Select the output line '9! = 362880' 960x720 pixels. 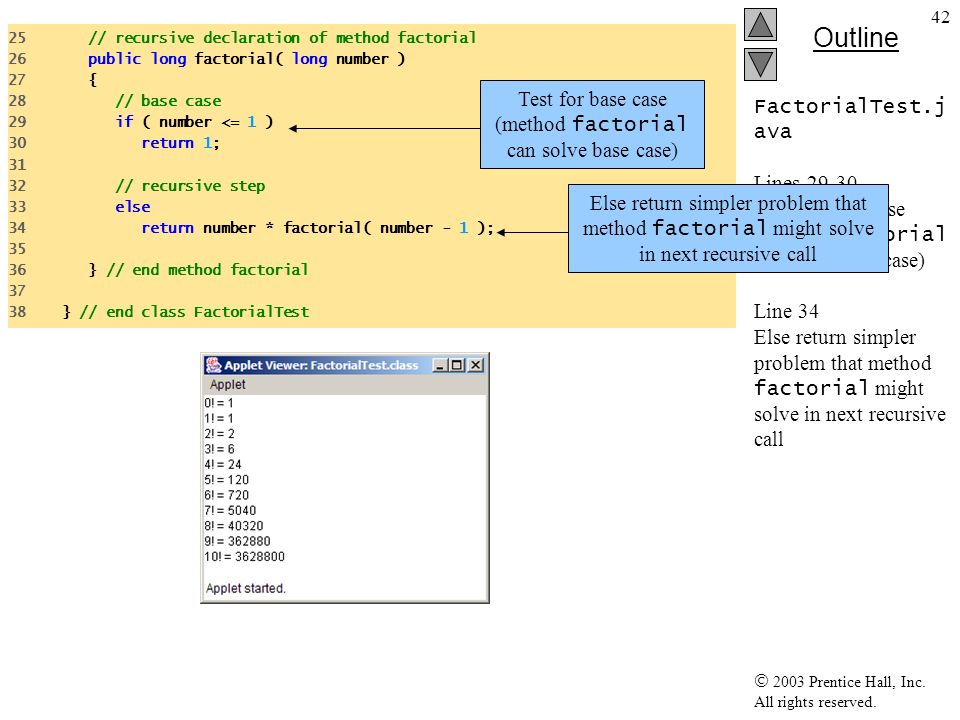pos(238,541)
